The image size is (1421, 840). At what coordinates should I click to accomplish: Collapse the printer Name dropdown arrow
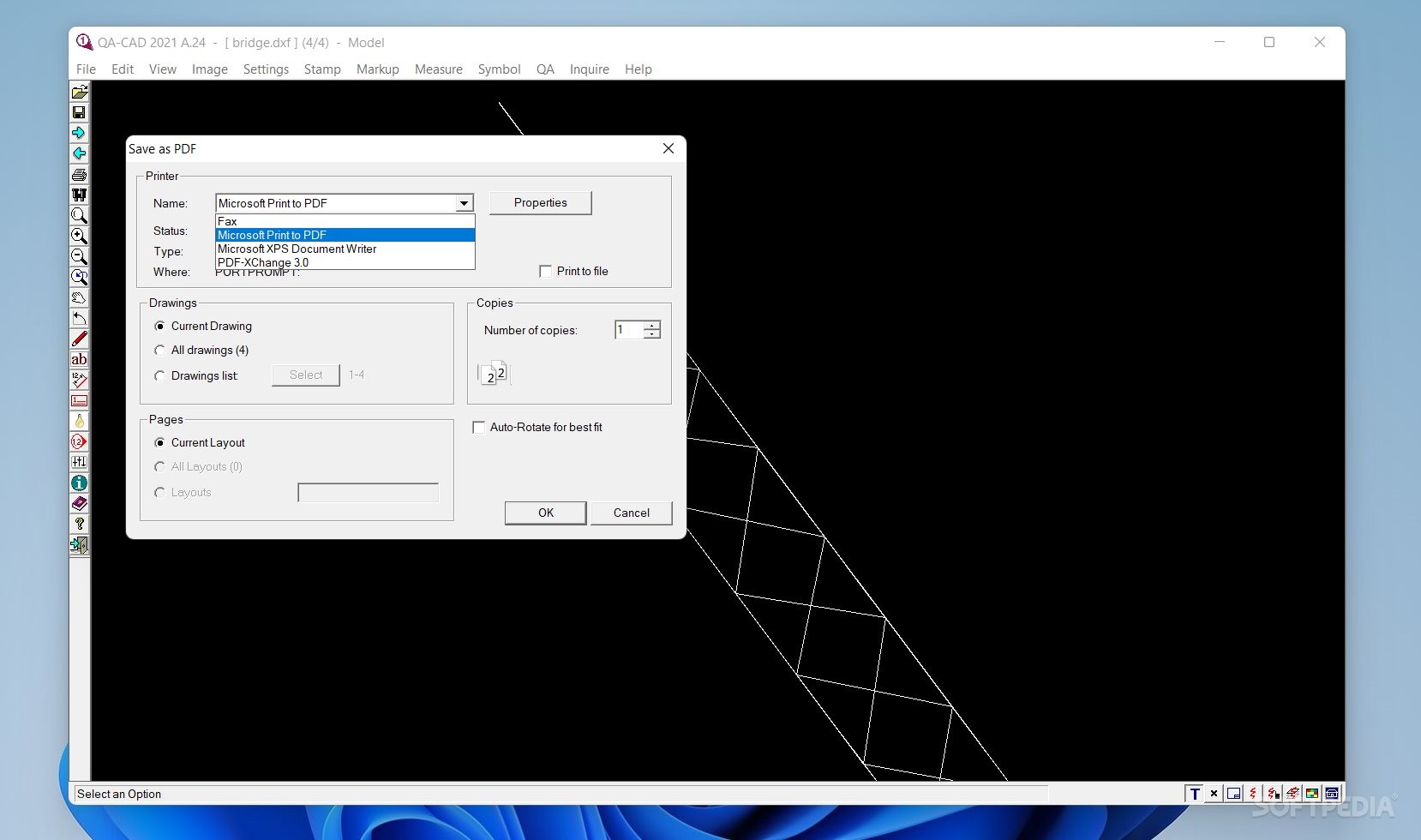tap(464, 203)
